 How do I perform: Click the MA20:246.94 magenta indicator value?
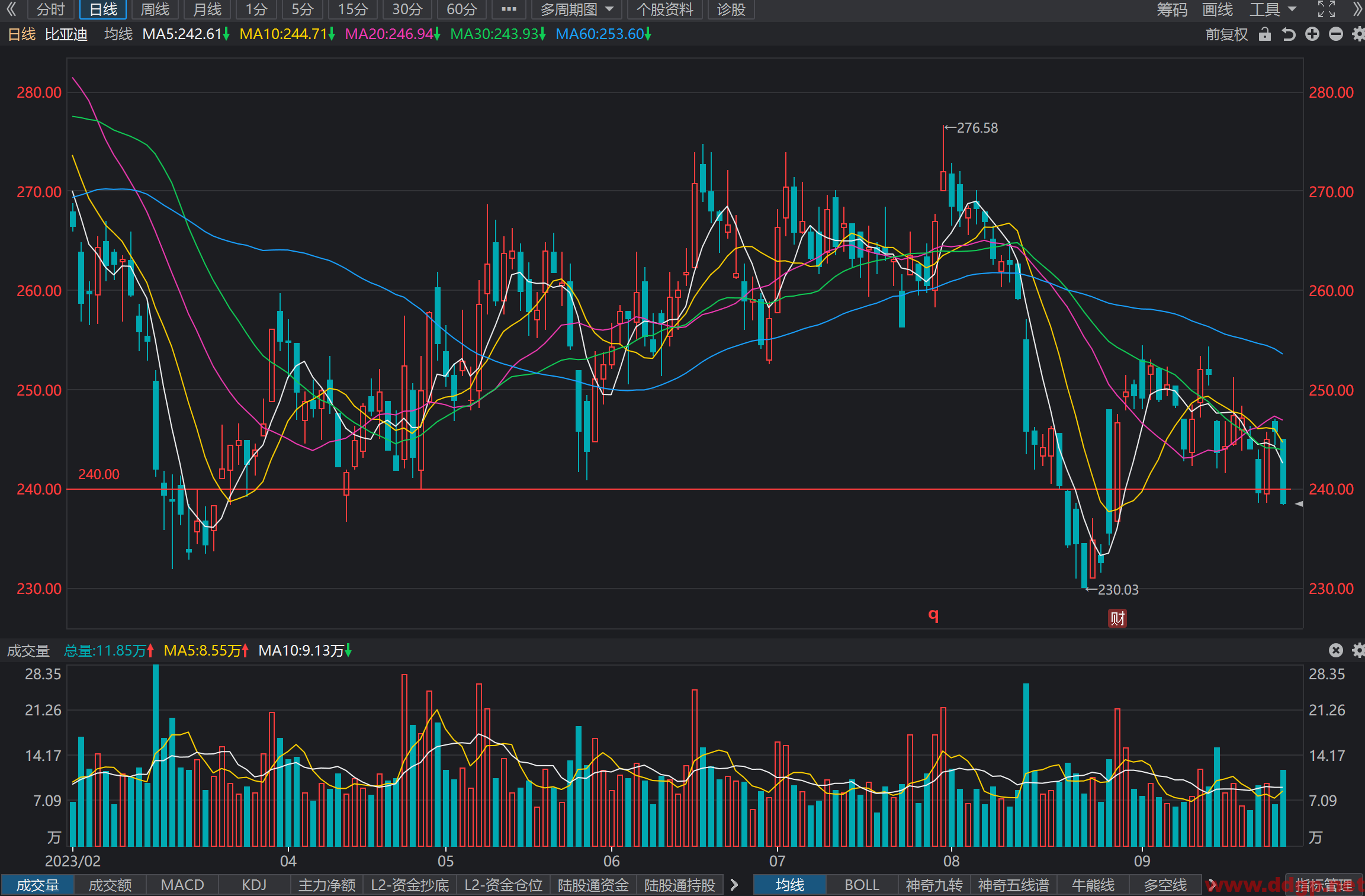pyautogui.click(x=393, y=34)
